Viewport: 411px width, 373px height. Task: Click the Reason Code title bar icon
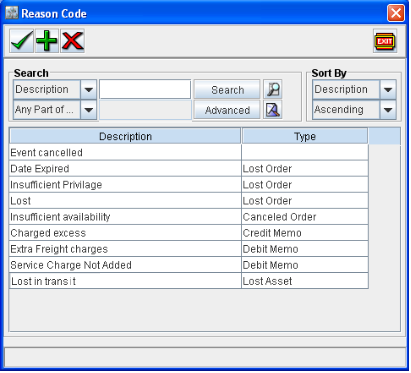12,13
